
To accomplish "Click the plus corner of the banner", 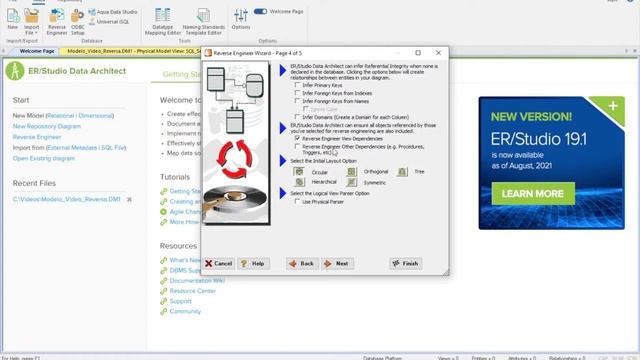I will click(613, 106).
